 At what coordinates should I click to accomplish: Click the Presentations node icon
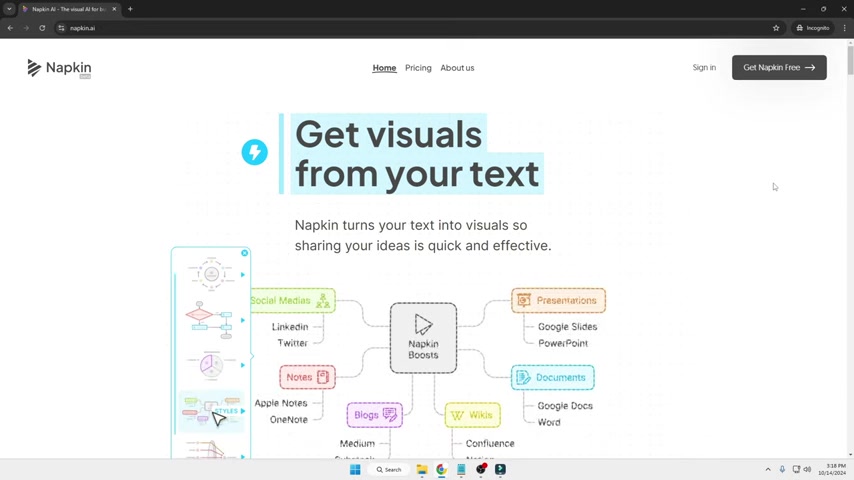coord(524,300)
